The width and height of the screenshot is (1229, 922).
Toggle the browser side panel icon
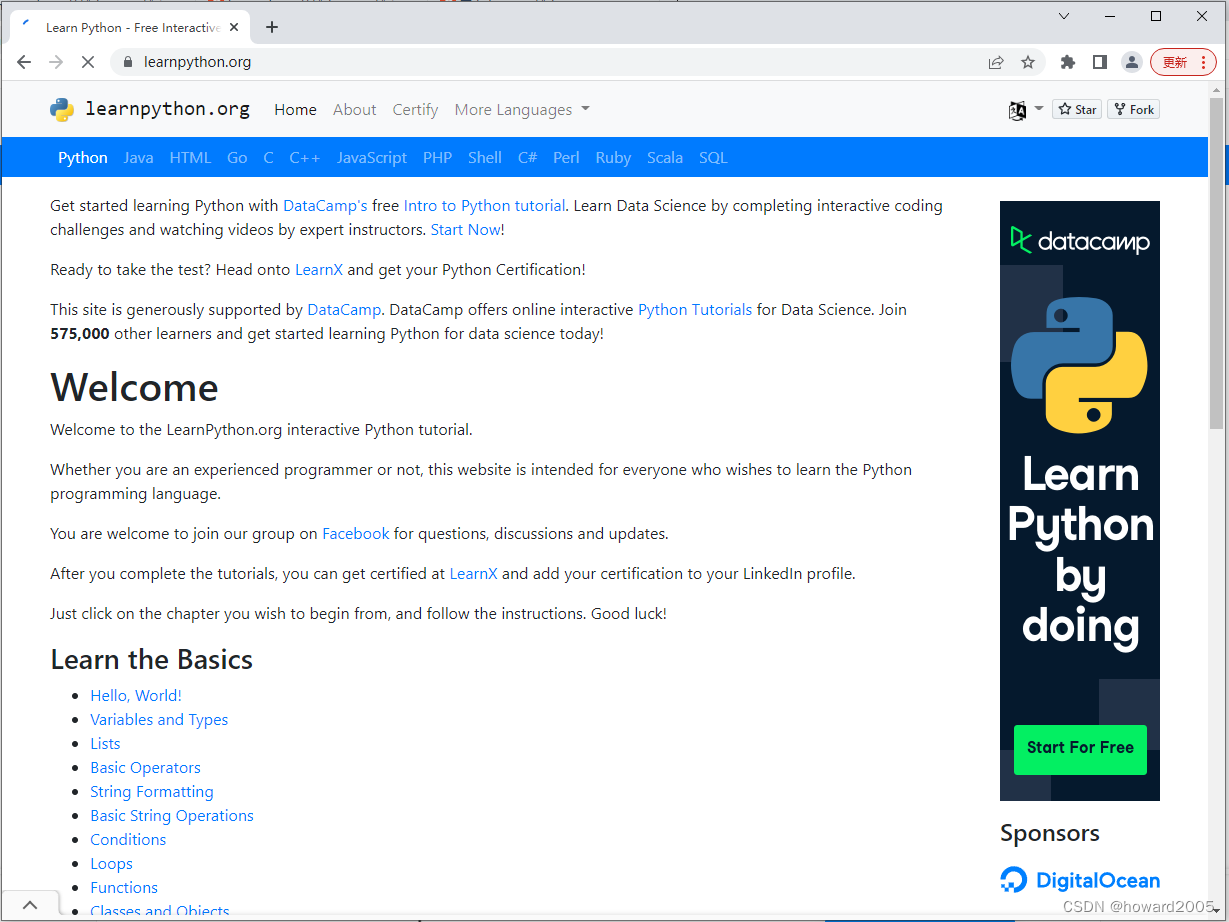click(x=1100, y=62)
